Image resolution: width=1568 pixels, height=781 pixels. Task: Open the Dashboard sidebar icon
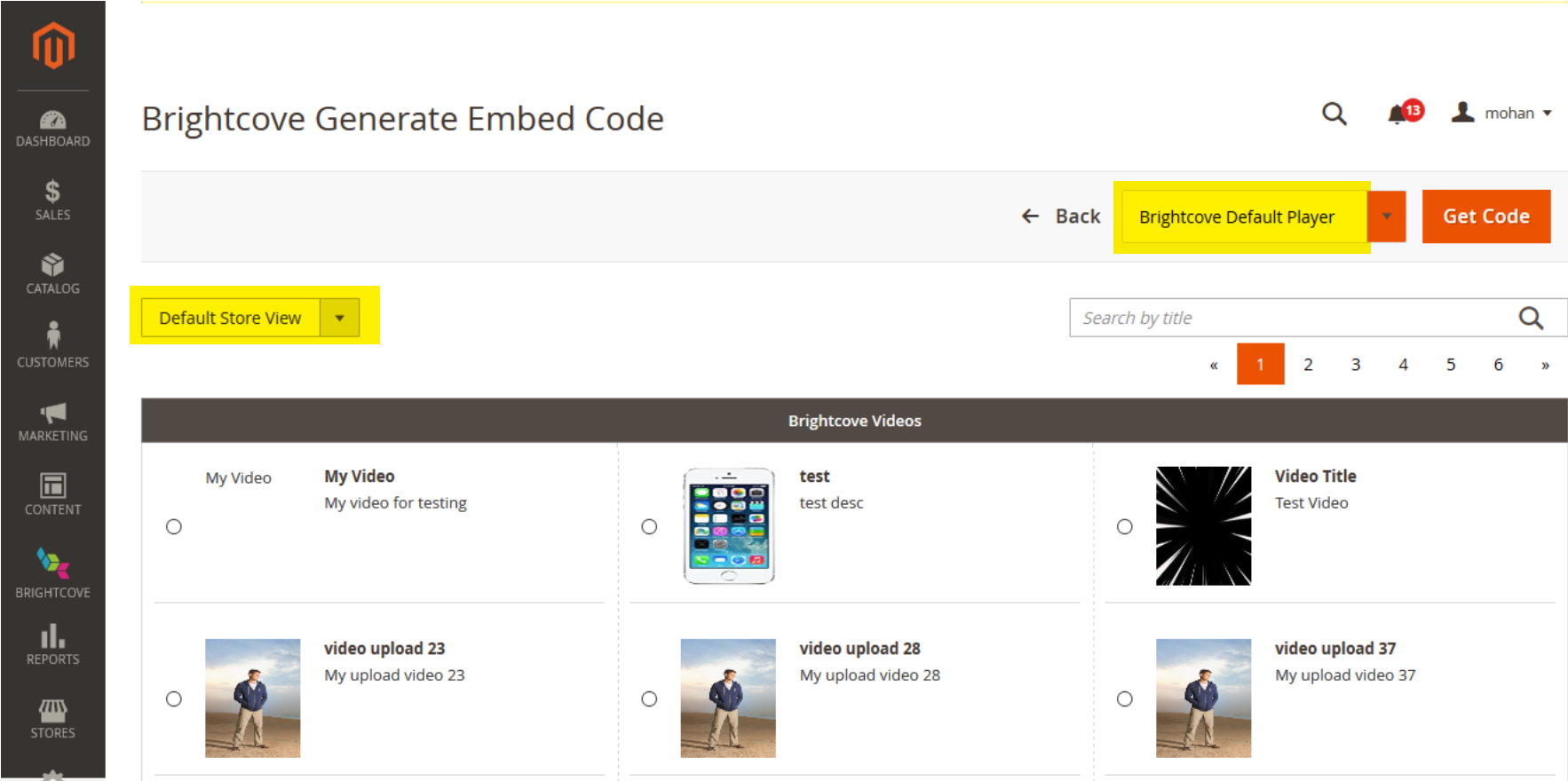point(52,120)
